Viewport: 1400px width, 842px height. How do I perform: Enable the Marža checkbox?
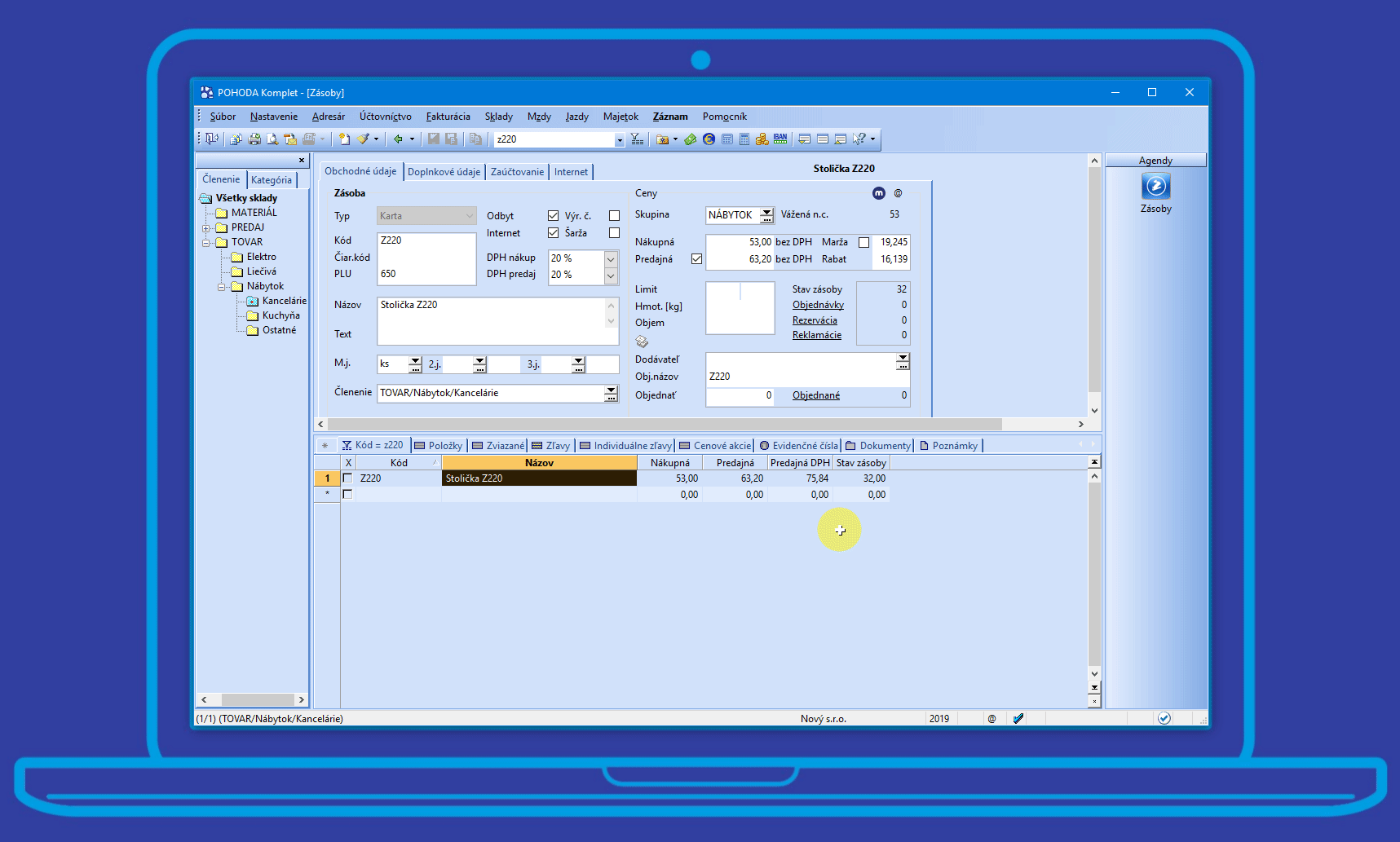click(x=863, y=242)
